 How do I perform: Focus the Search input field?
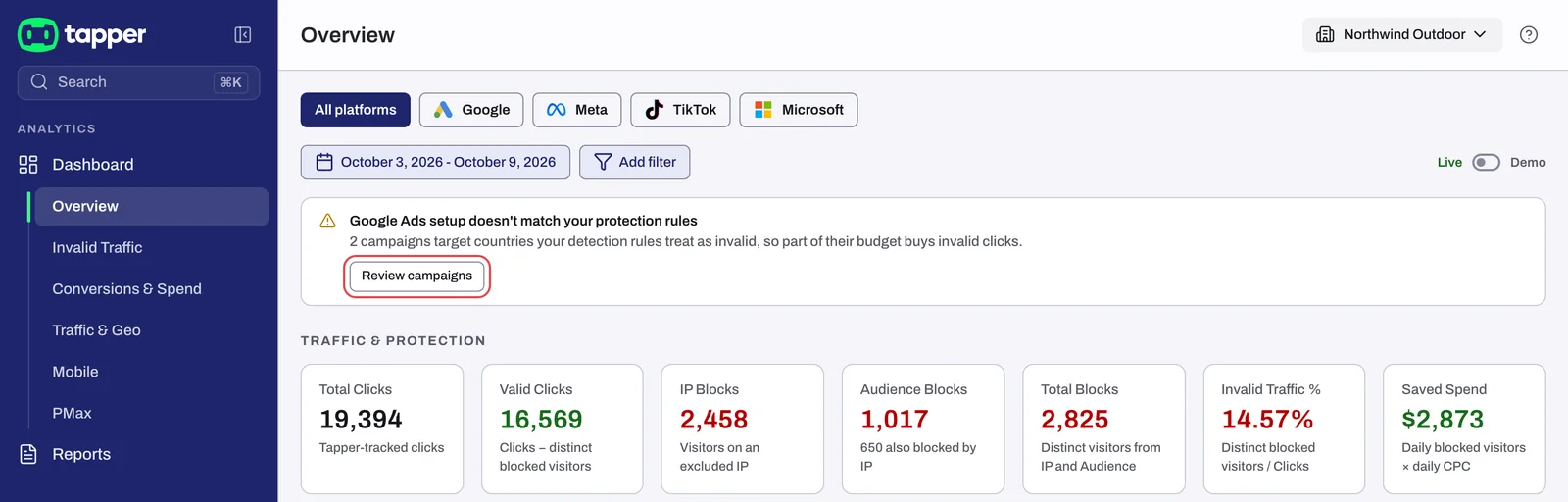138,82
